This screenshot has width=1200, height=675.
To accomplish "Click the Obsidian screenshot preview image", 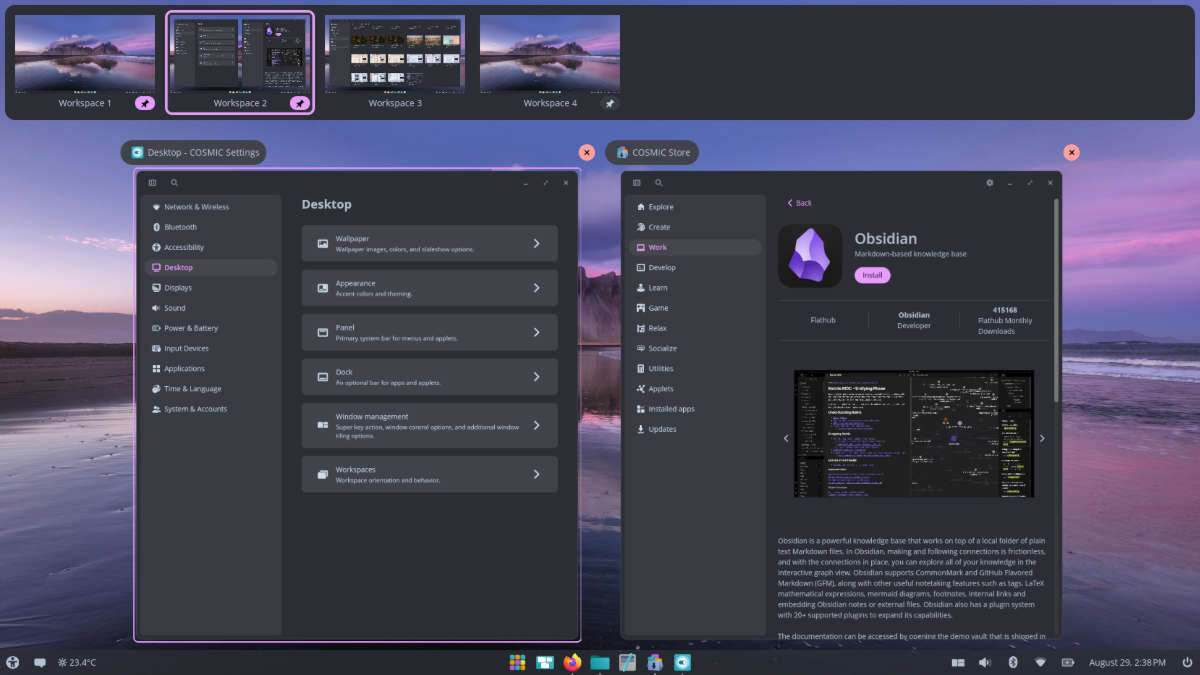I will 914,434.
